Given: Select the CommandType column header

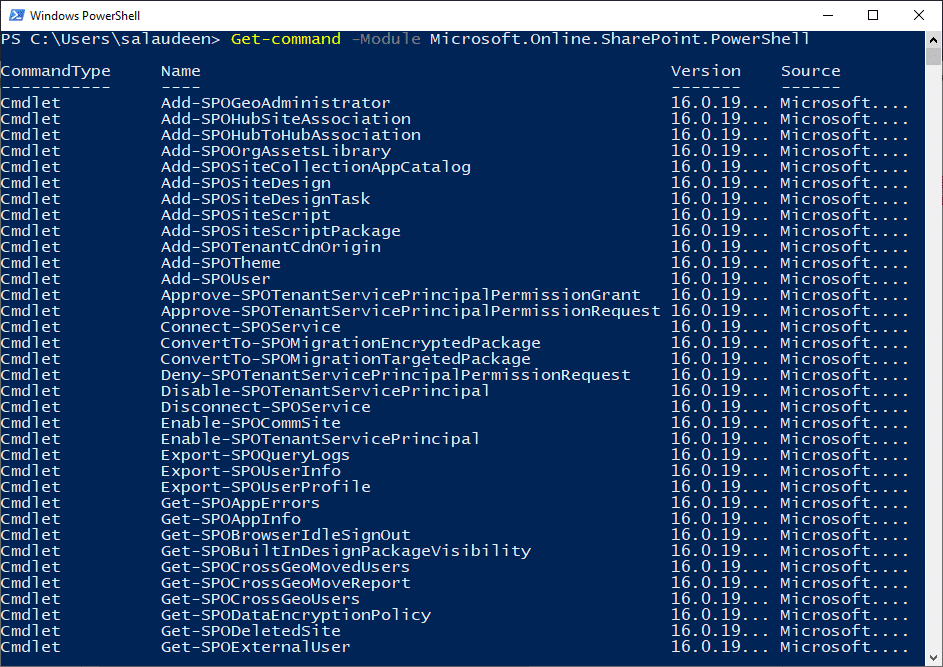Looking at the screenshot, I should click(55, 70).
